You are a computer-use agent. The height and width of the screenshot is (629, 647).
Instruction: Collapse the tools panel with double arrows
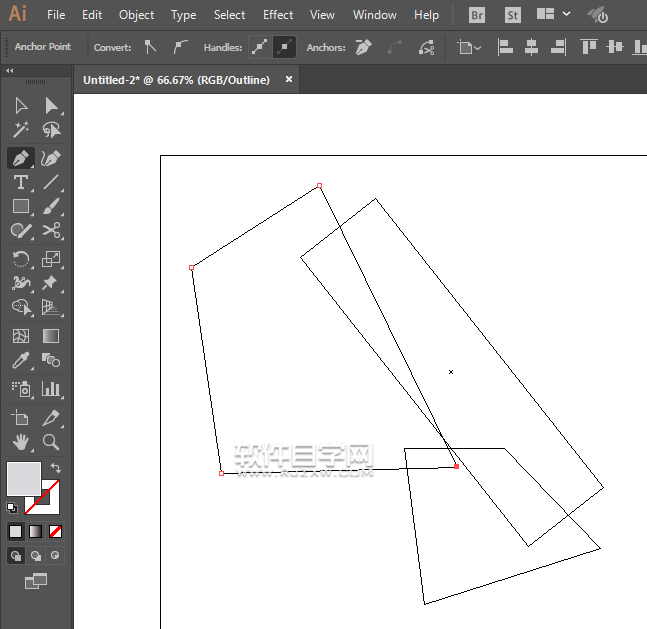click(10, 71)
